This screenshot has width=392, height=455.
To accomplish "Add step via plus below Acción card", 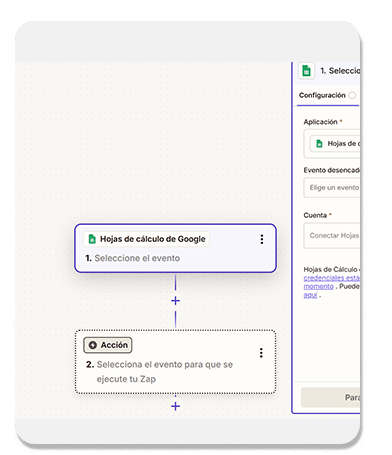I will 175,406.
